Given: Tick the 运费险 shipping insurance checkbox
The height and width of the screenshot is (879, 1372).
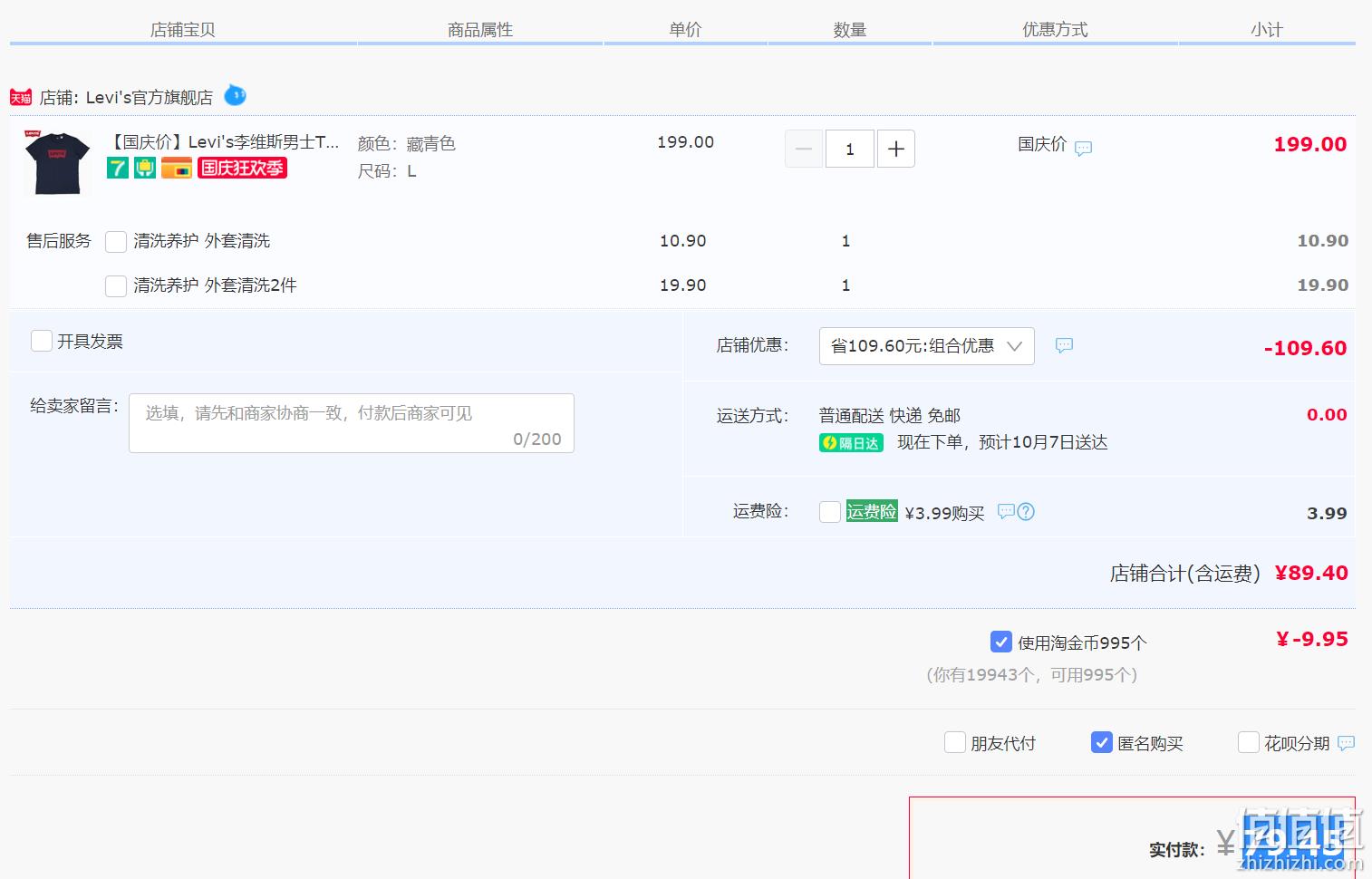Looking at the screenshot, I should [x=830, y=512].
